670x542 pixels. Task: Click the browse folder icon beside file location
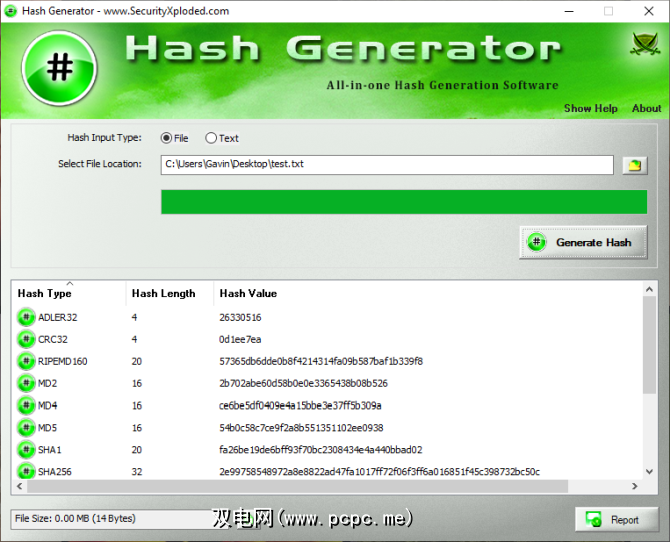point(635,165)
